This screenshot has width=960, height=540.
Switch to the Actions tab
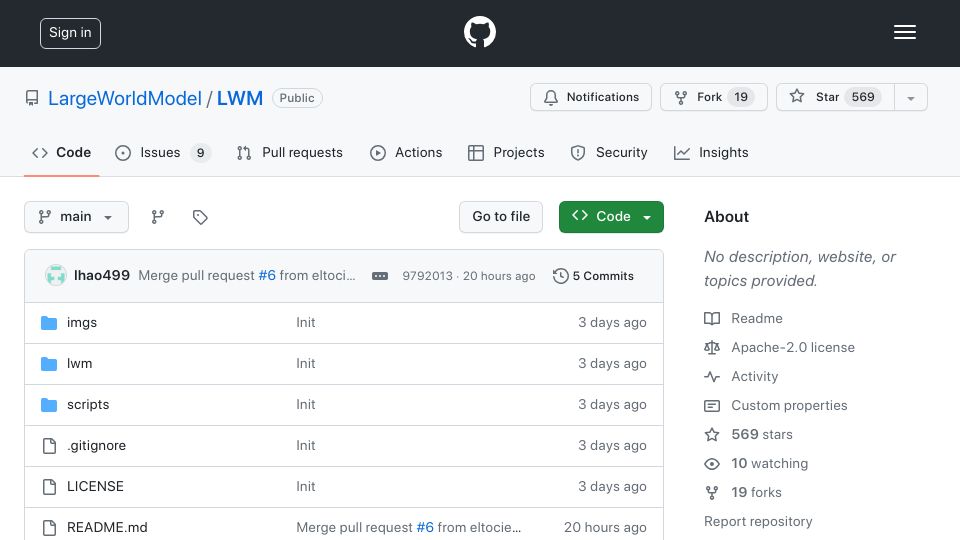[406, 152]
